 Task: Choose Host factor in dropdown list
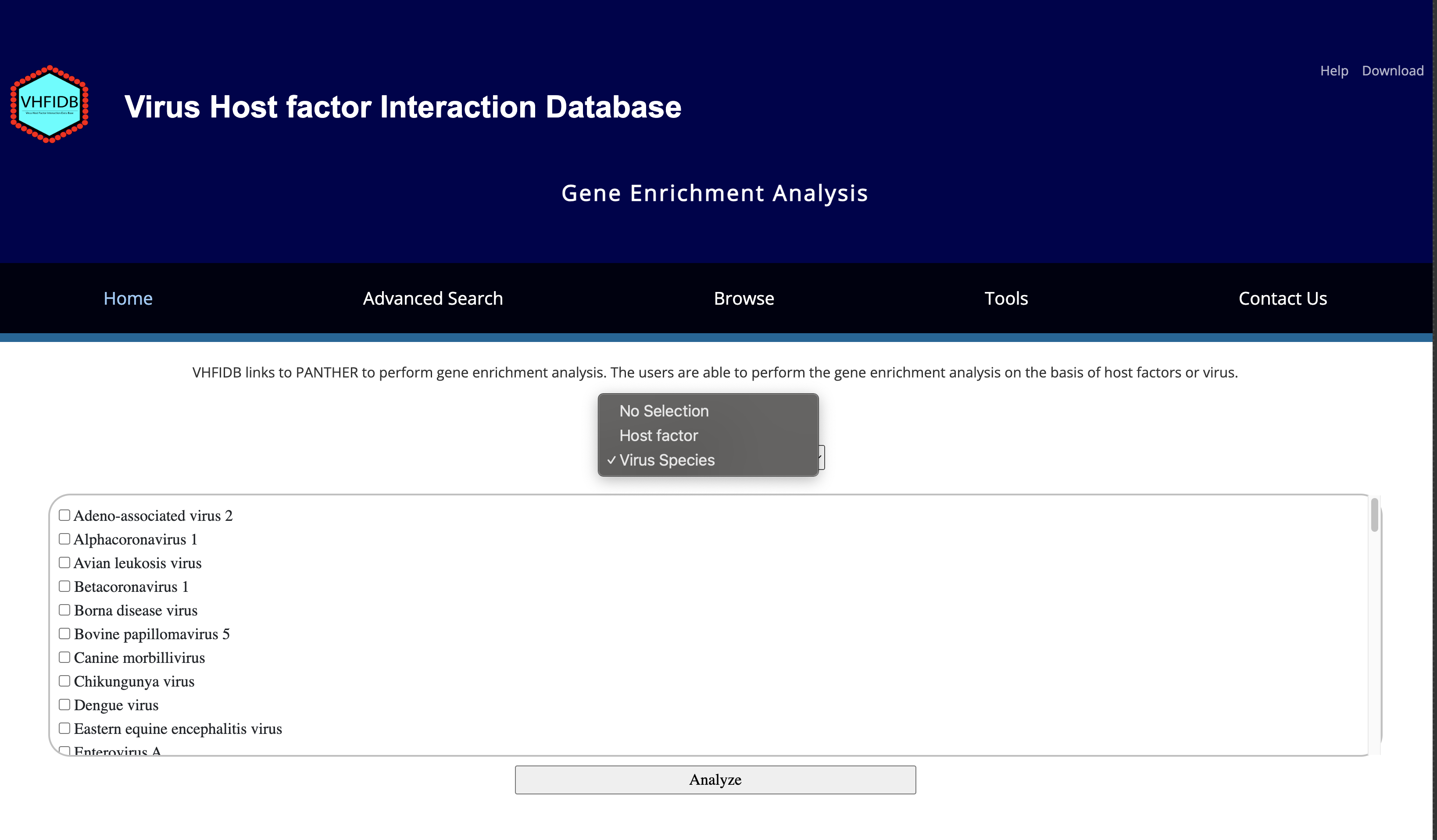[x=659, y=435]
